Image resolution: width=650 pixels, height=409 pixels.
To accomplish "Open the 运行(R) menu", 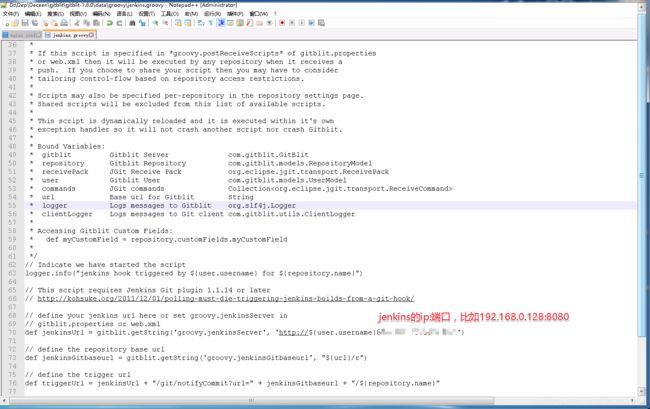I will pos(212,14).
